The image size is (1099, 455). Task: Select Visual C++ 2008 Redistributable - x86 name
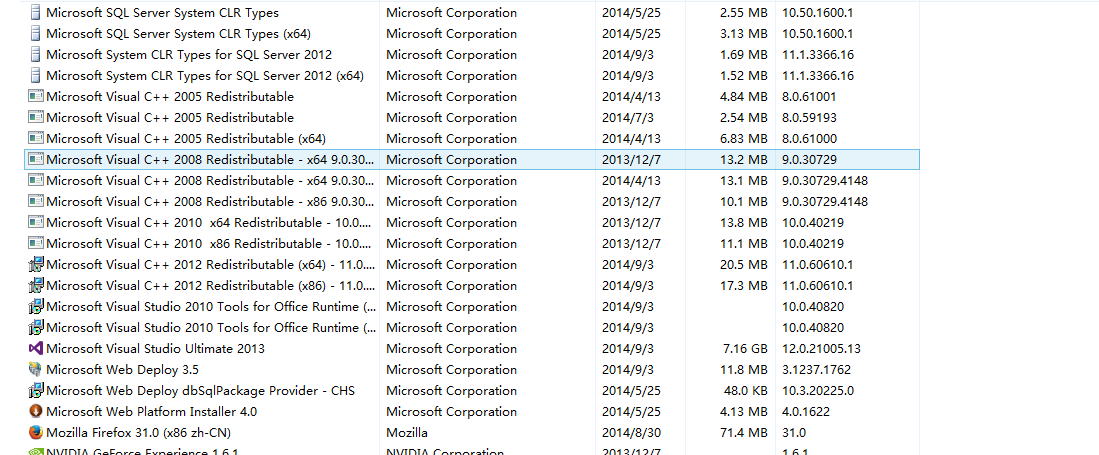pos(210,202)
